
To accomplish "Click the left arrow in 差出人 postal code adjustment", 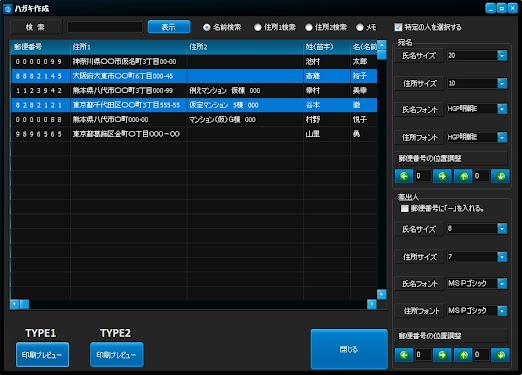I will (404, 355).
